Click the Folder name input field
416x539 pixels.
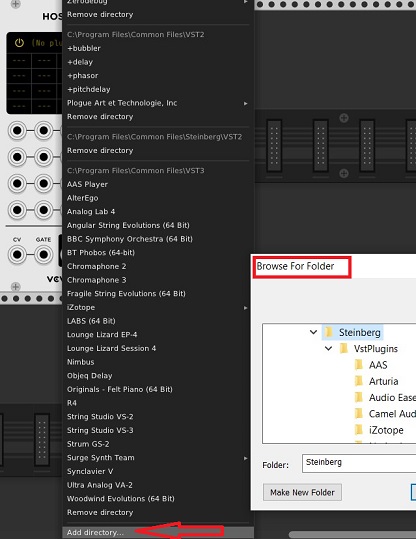click(359, 463)
